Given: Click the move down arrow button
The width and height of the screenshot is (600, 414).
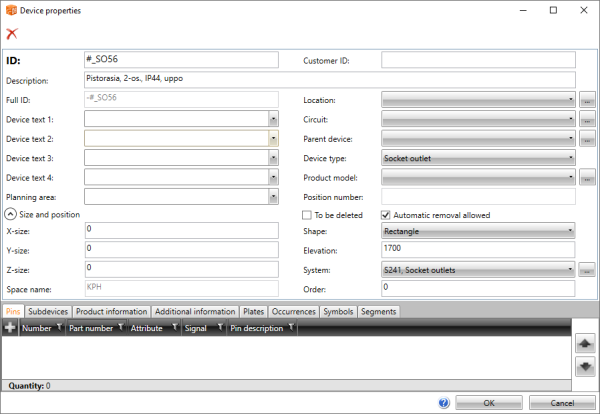Looking at the screenshot, I should click(x=585, y=364).
